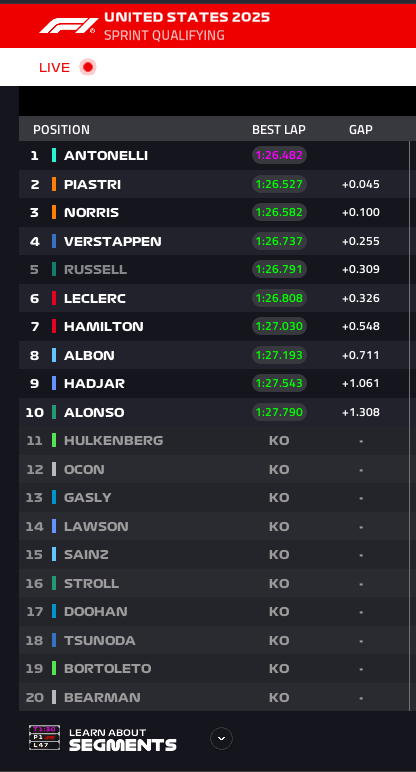Viewport: 416px width, 772px height.
Task: Click Antonelli's purple best lap 1:26.482
Action: (279, 156)
